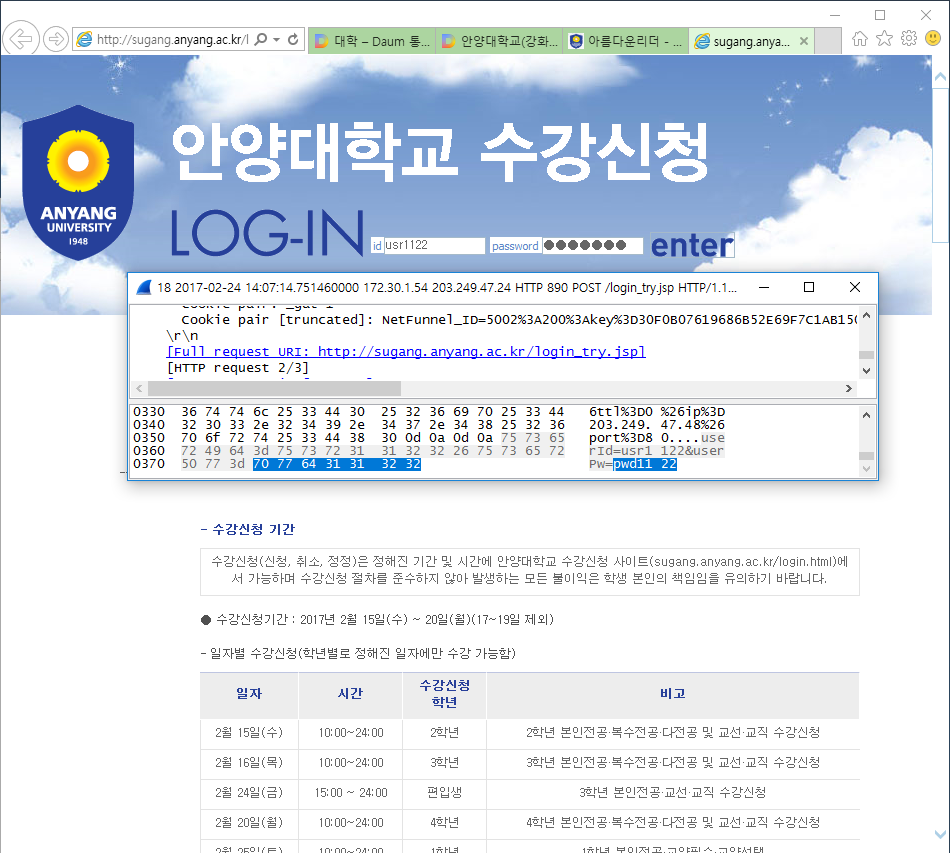This screenshot has height=853, width=950.
Task: Click the browser page scroll-up arrow
Action: click(940, 77)
